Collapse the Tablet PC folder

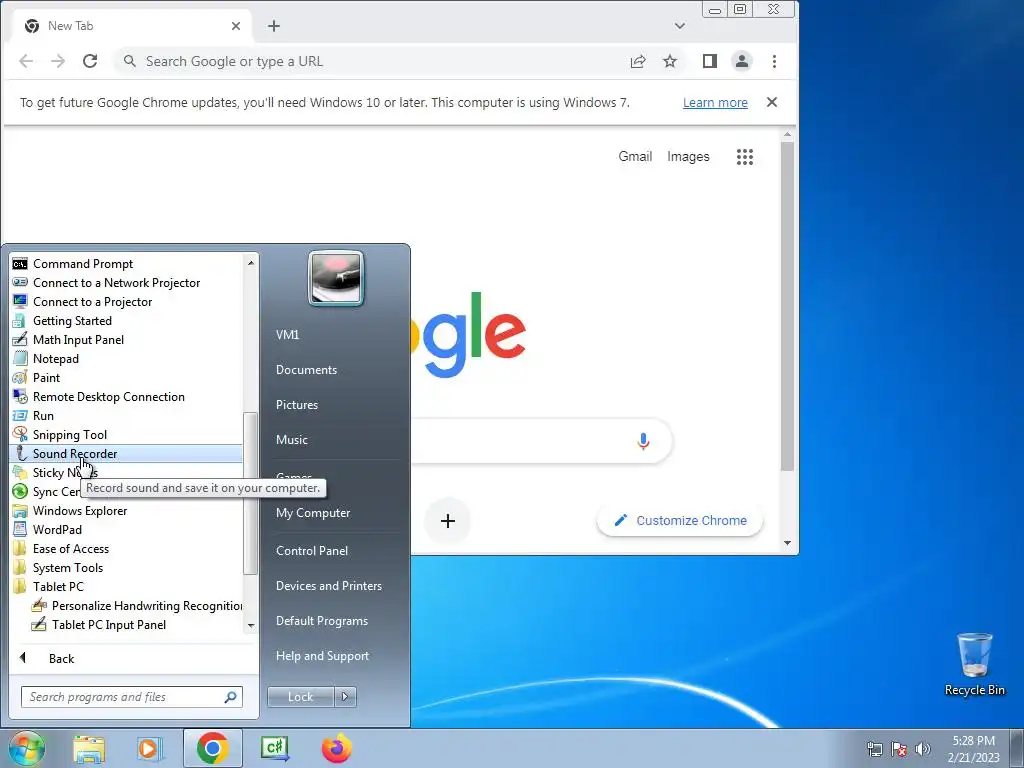click(58, 586)
